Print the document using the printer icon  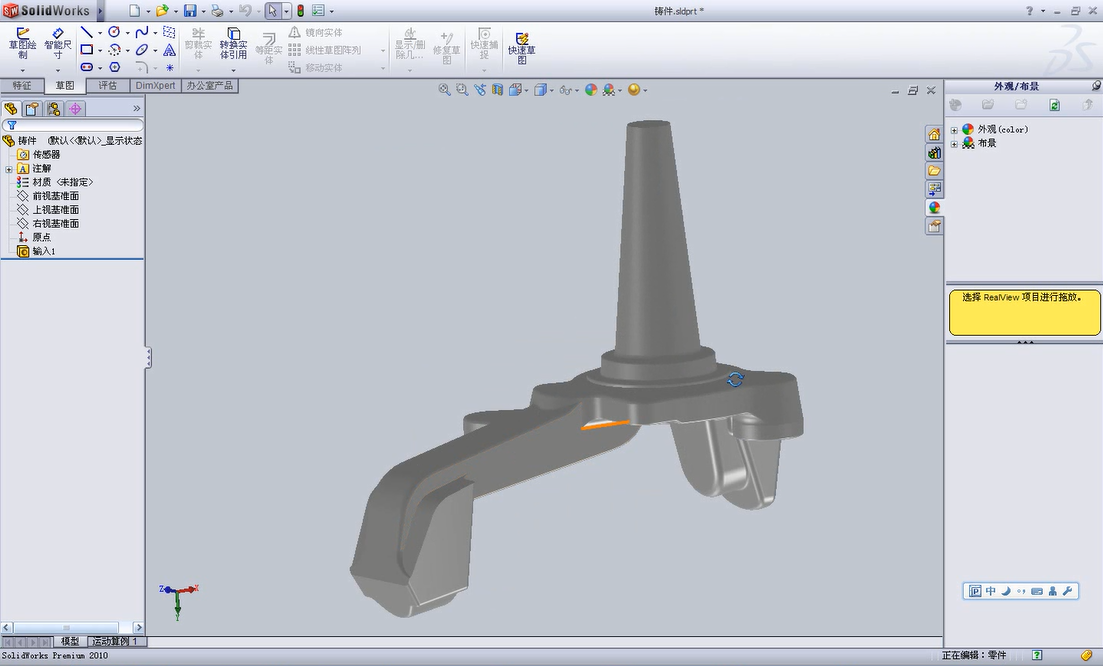217,11
